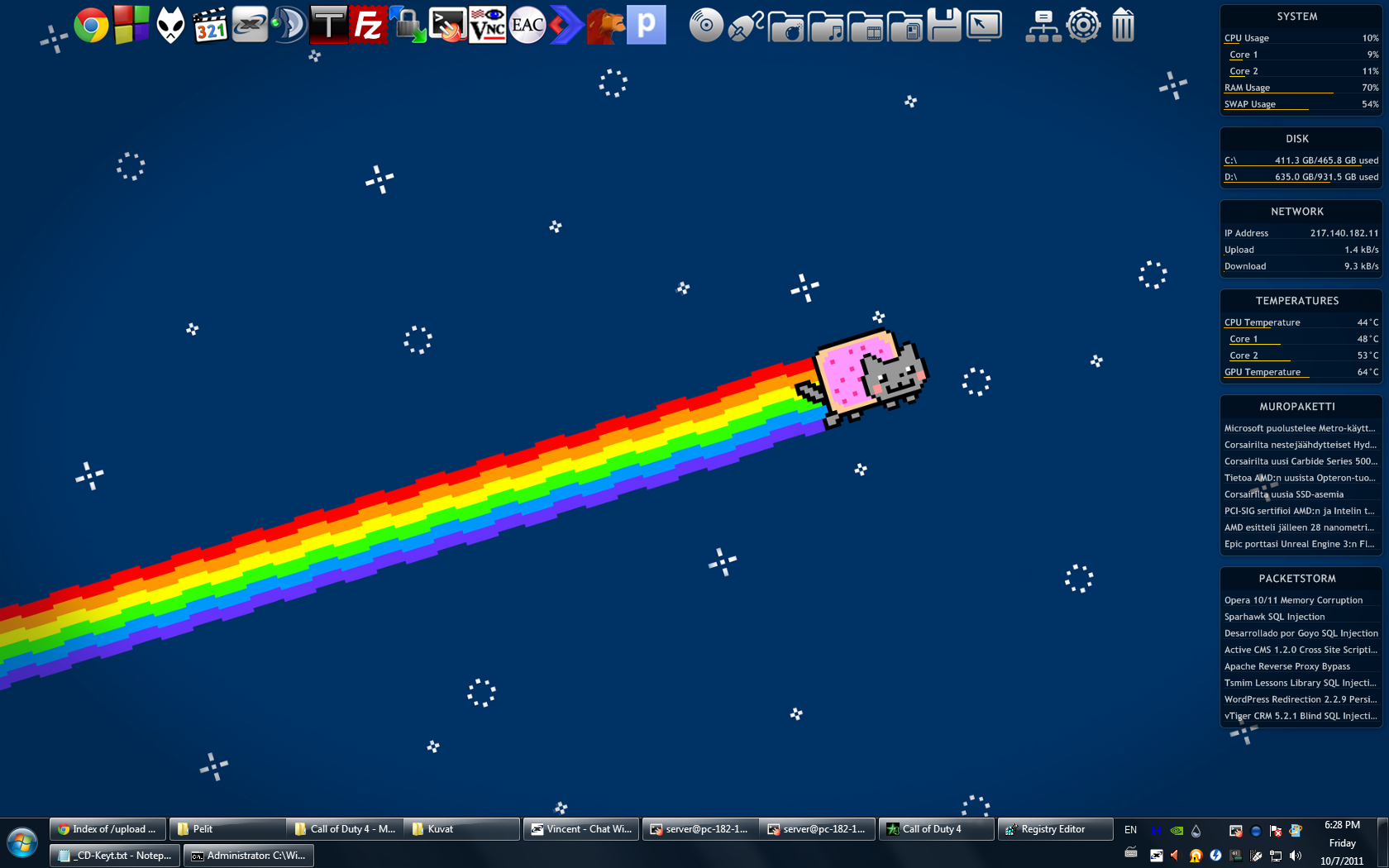
Task: Open 'Epic porttasi Unreal Engine 3:n Fl...' item
Action: (x=1301, y=544)
